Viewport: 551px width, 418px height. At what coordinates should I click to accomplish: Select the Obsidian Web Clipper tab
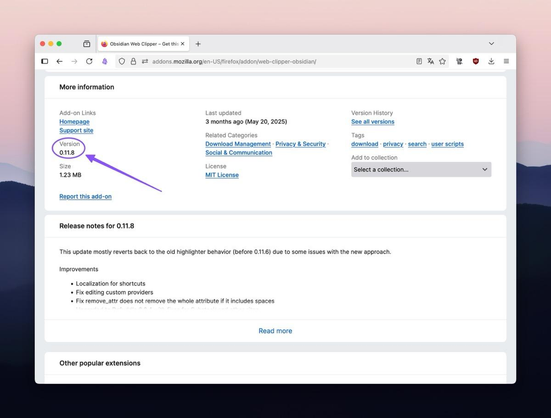point(143,44)
